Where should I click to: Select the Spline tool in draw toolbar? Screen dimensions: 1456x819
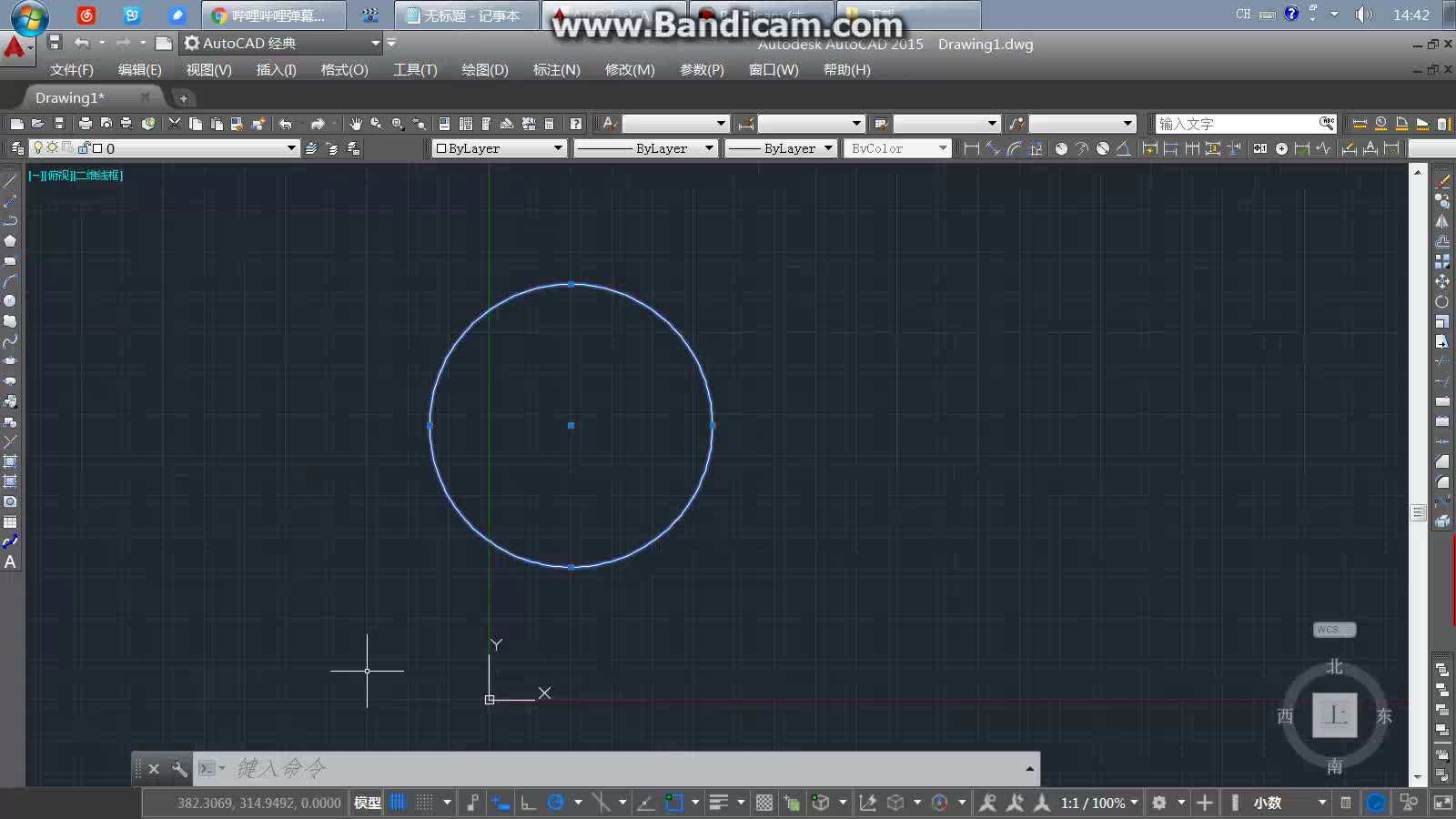[10, 341]
